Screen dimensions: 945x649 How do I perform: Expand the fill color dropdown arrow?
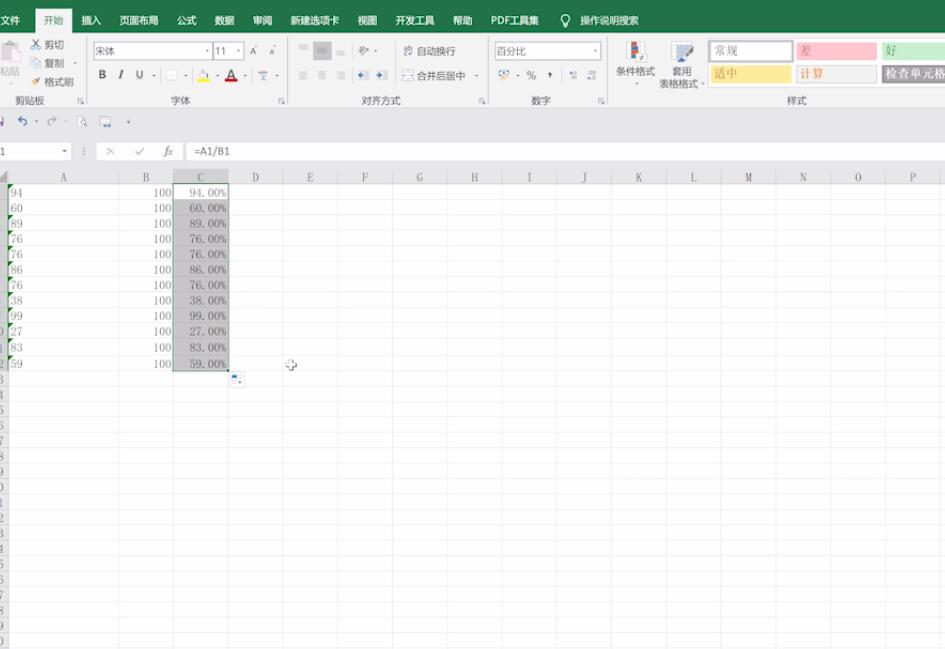tap(217, 75)
